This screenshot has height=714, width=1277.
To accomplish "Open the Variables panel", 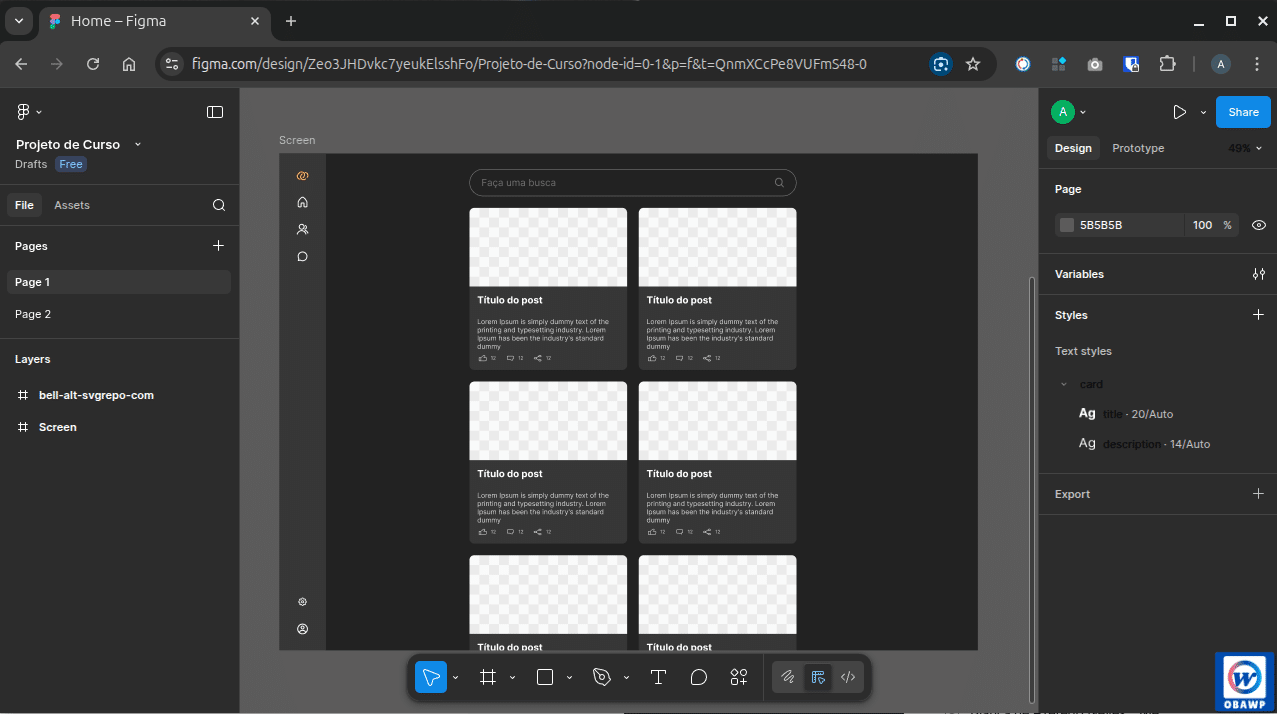I will [x=1258, y=274].
